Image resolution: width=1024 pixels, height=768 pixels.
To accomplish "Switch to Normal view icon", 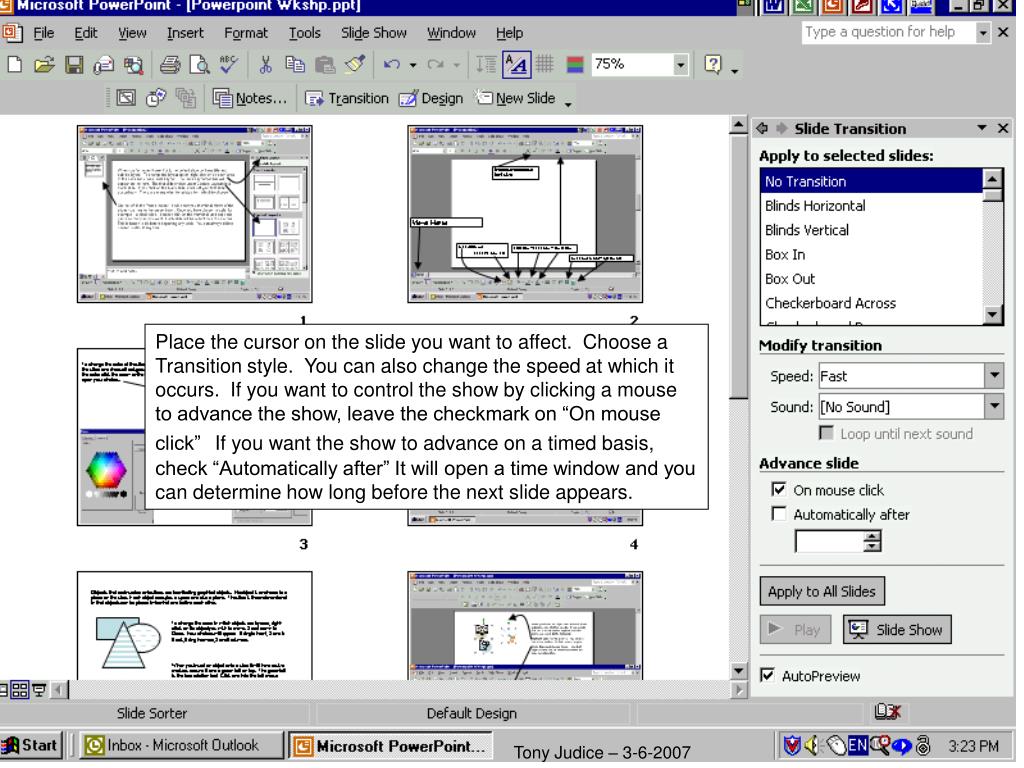I will click(3, 690).
